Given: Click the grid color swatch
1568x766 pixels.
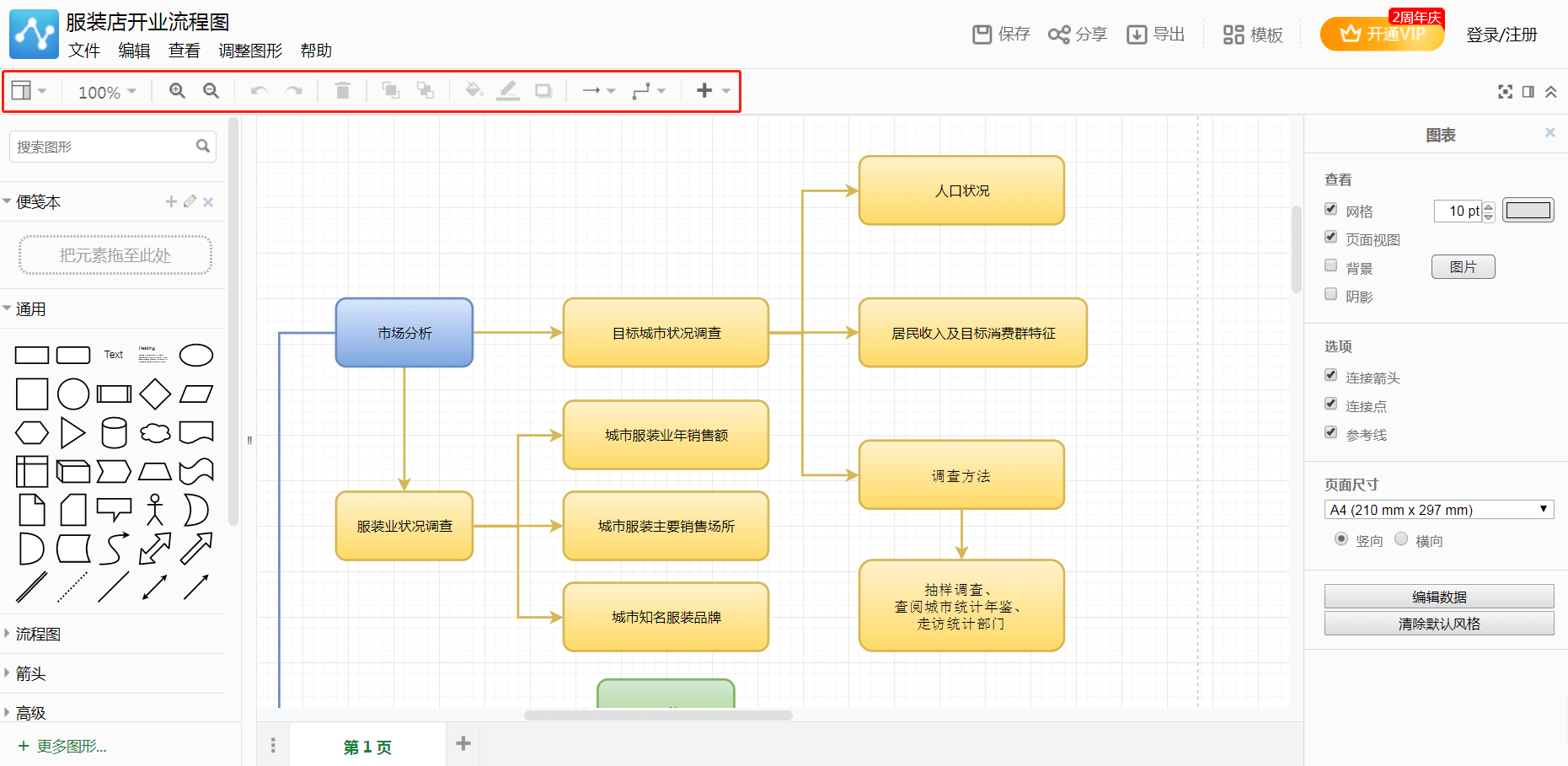Looking at the screenshot, I should [x=1528, y=211].
